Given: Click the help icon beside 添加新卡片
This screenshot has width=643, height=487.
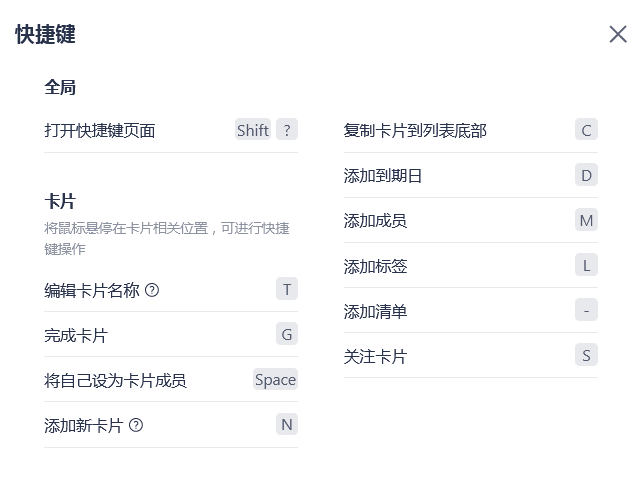Looking at the screenshot, I should (x=136, y=425).
